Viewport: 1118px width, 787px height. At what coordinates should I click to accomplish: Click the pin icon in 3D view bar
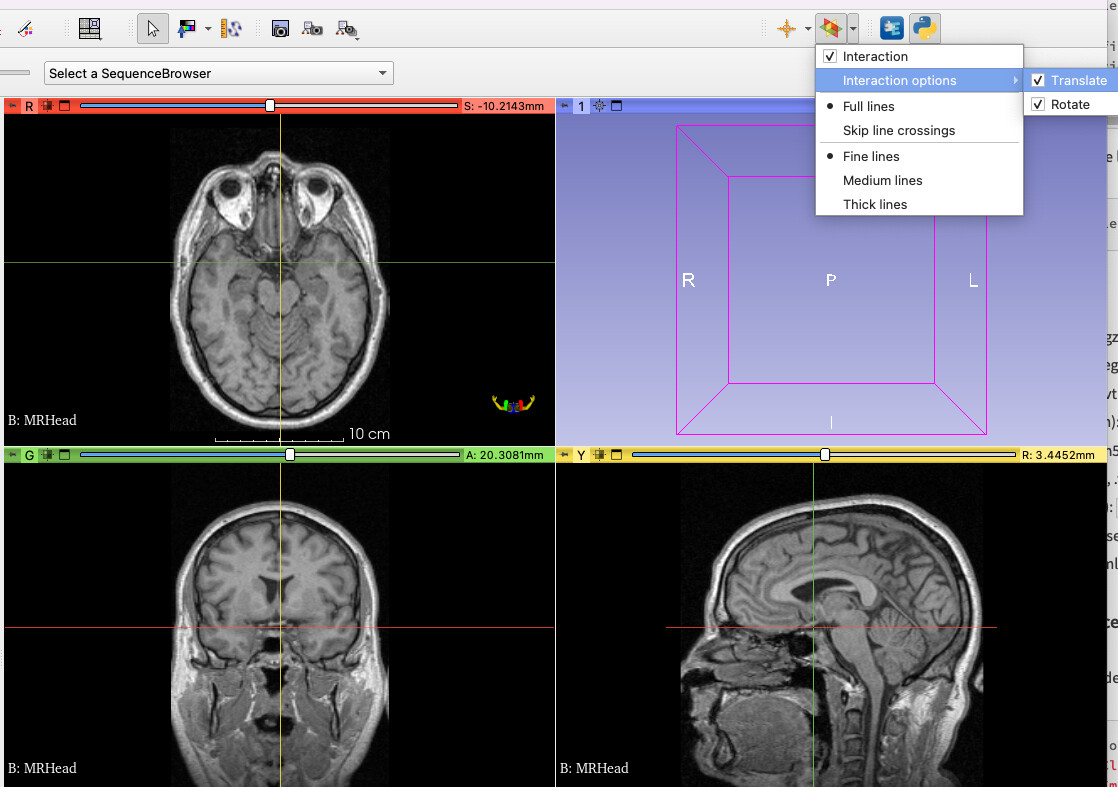pyautogui.click(x=564, y=106)
